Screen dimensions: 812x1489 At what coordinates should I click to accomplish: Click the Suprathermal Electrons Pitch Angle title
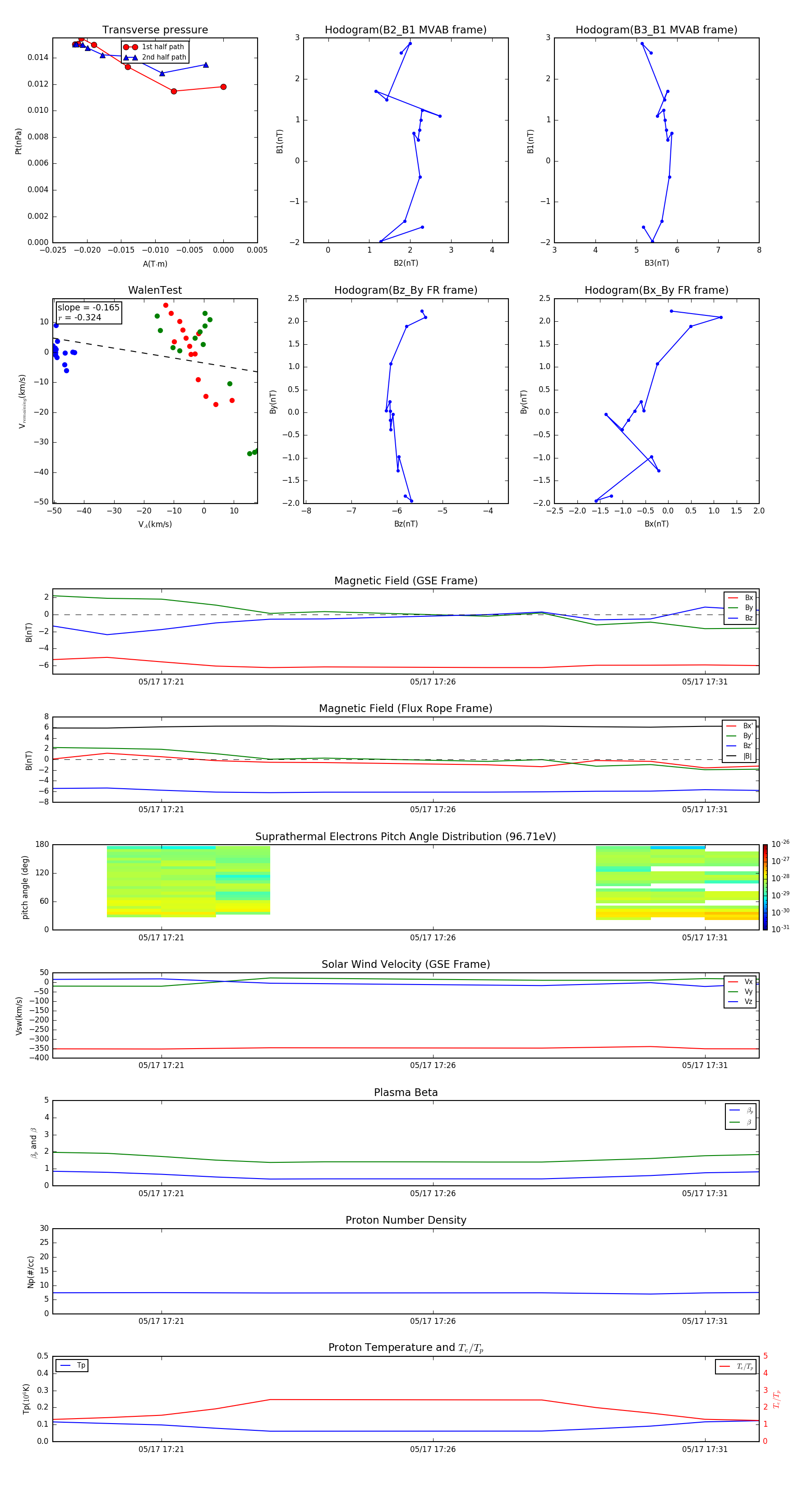click(406, 837)
